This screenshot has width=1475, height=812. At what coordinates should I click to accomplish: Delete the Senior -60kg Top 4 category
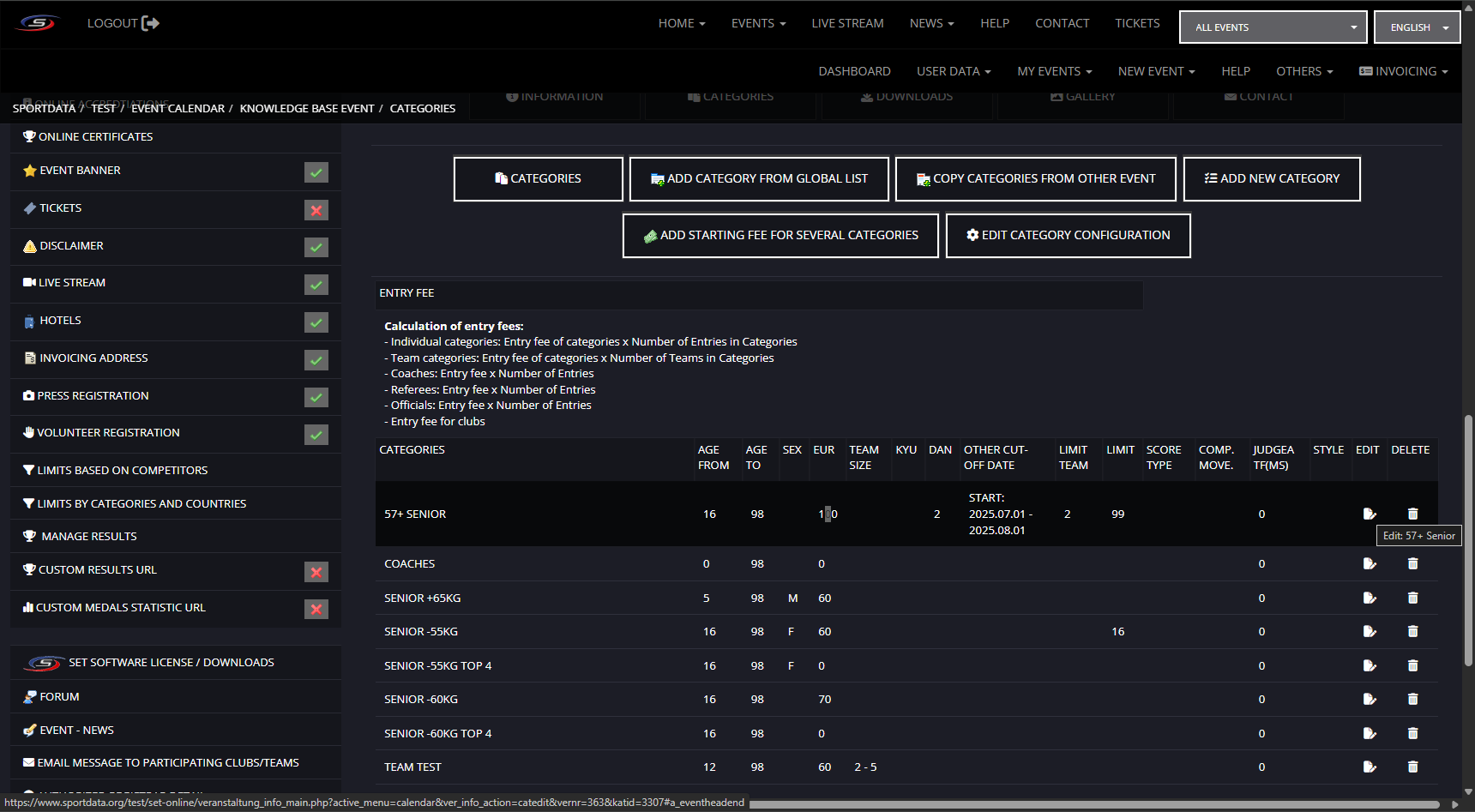coord(1412,733)
